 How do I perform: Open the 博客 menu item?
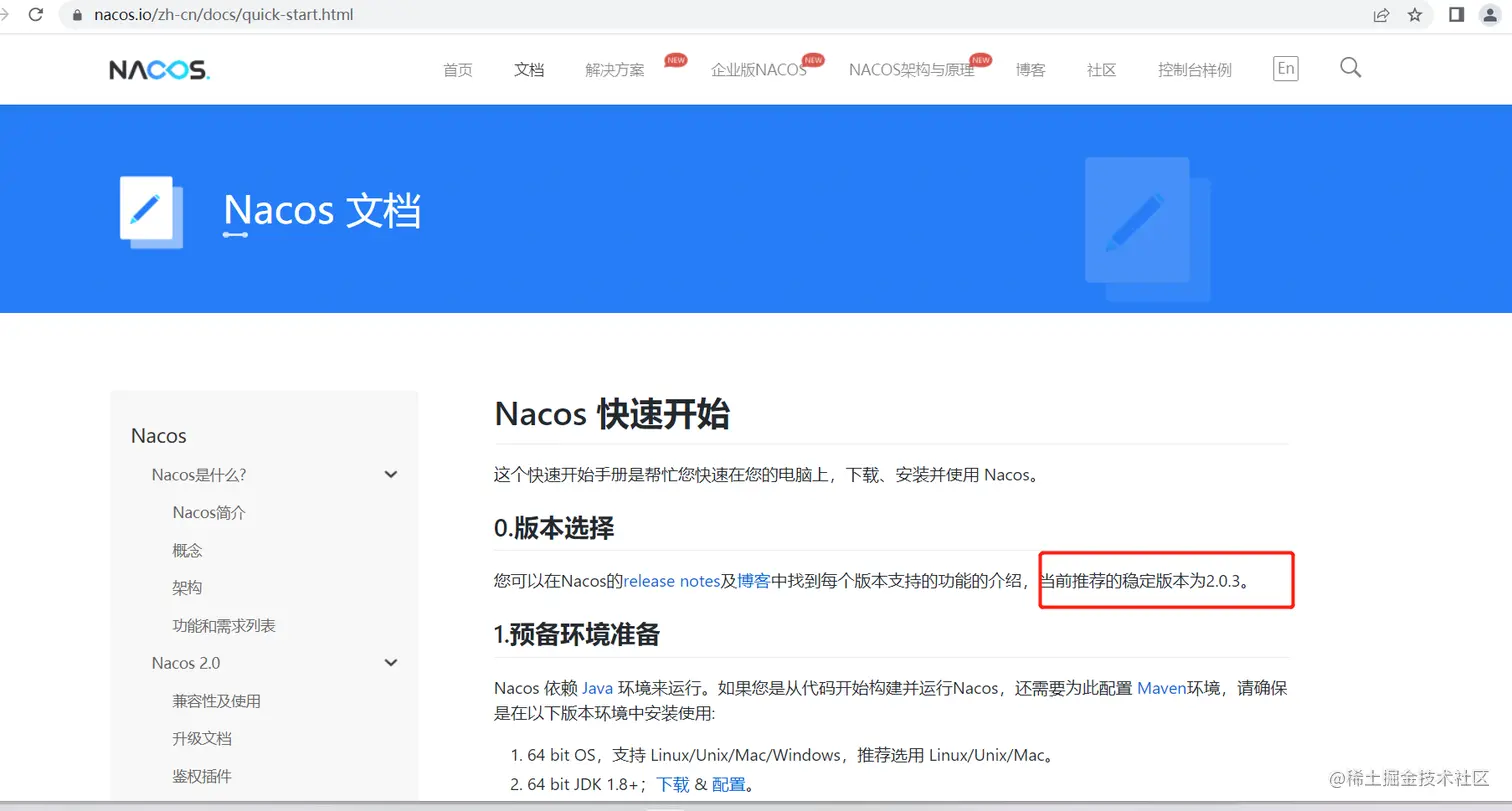coord(1030,70)
